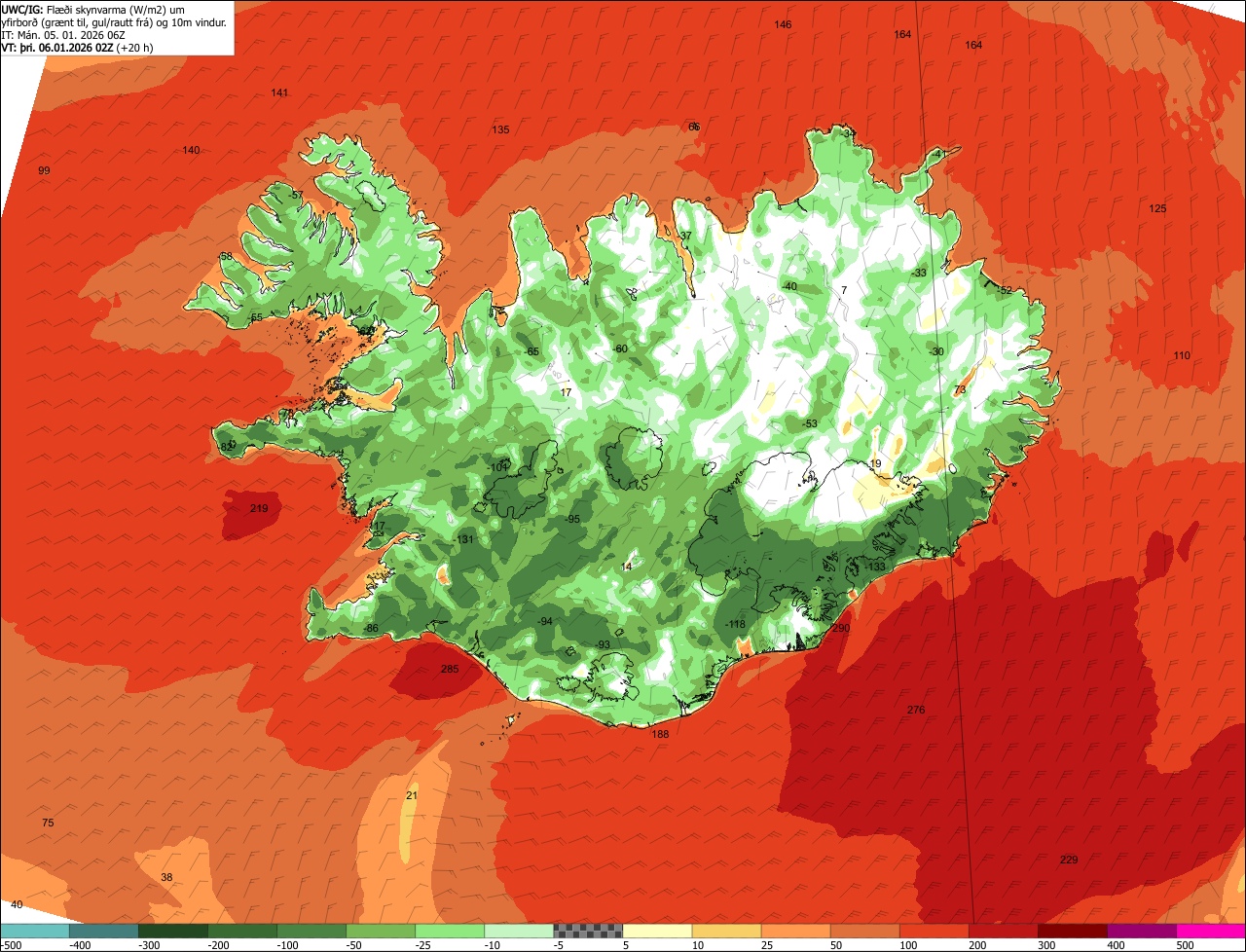The image size is (1246, 952).
Task: Click the magenta legend swatch above 500
Action: point(1211,931)
